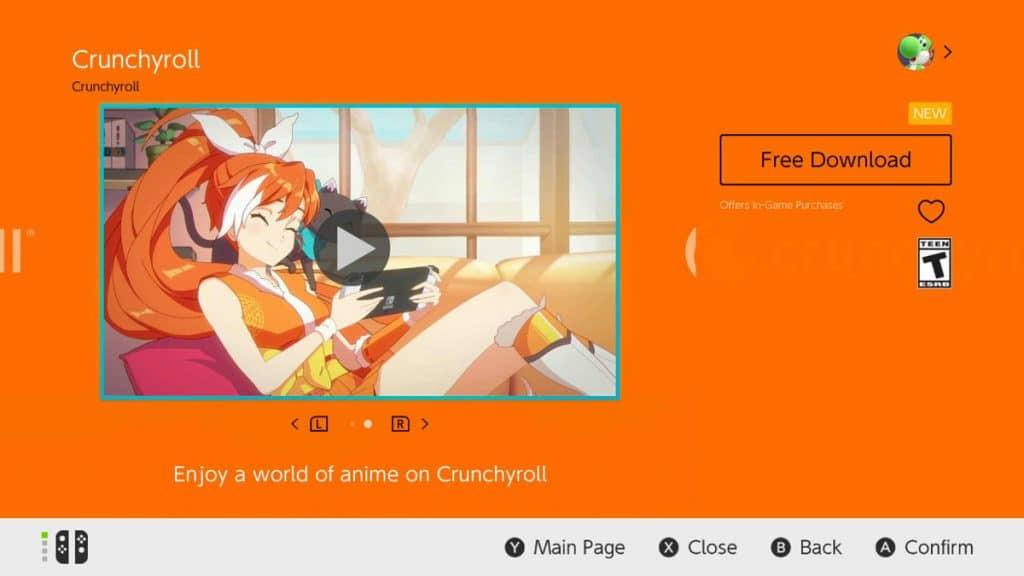The image size is (1024, 576).
Task: Select the R shoulder button icon
Action: (x=400, y=424)
